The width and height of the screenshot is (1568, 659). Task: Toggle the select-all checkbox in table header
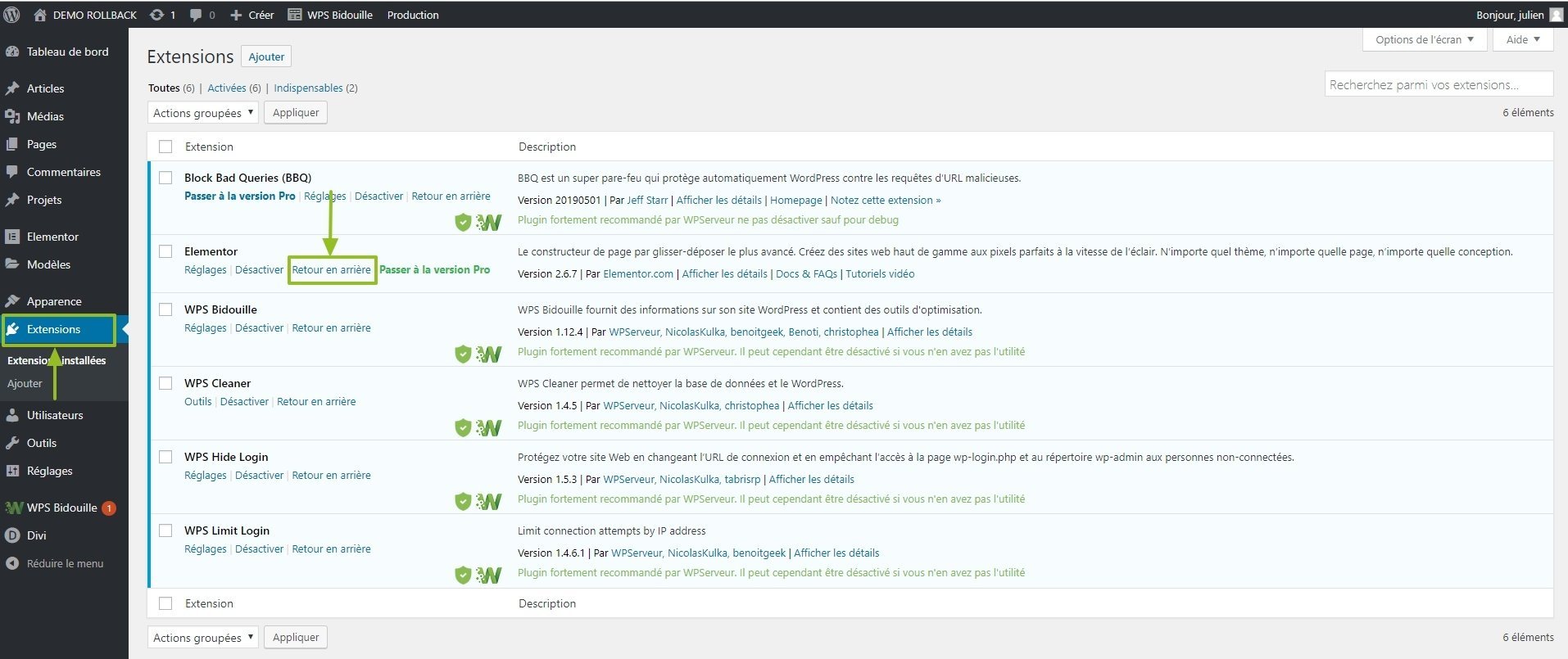click(x=165, y=147)
